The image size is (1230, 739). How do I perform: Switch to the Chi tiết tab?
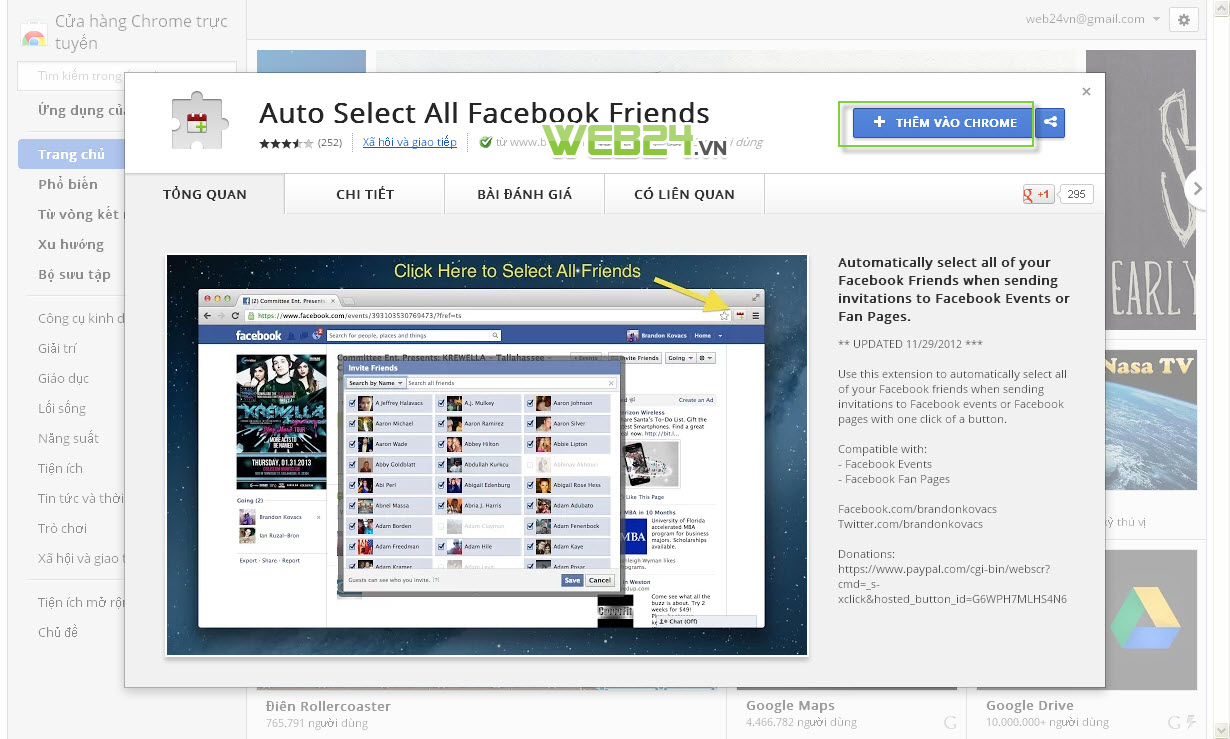pos(365,194)
